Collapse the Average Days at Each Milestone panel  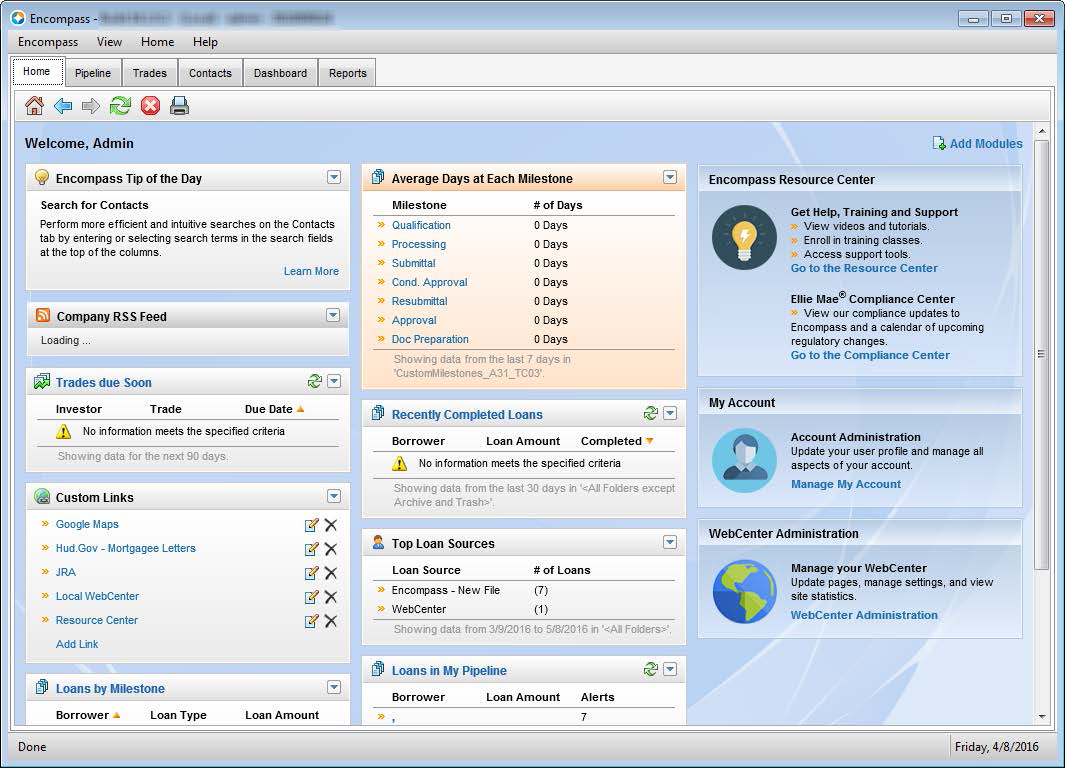(670, 178)
